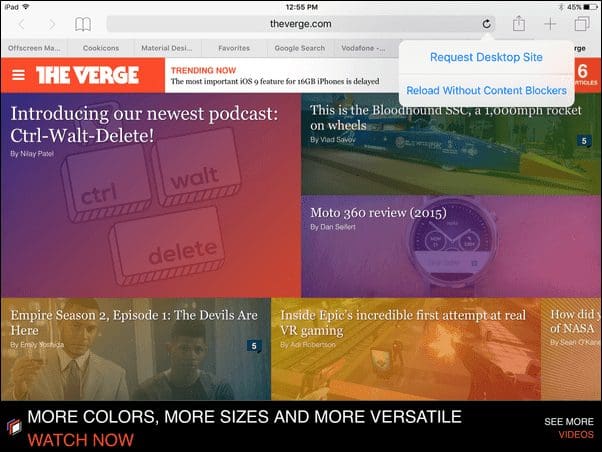Open the partially visible NASA article
The height and width of the screenshot is (452, 602).
pyautogui.click(x=571, y=349)
